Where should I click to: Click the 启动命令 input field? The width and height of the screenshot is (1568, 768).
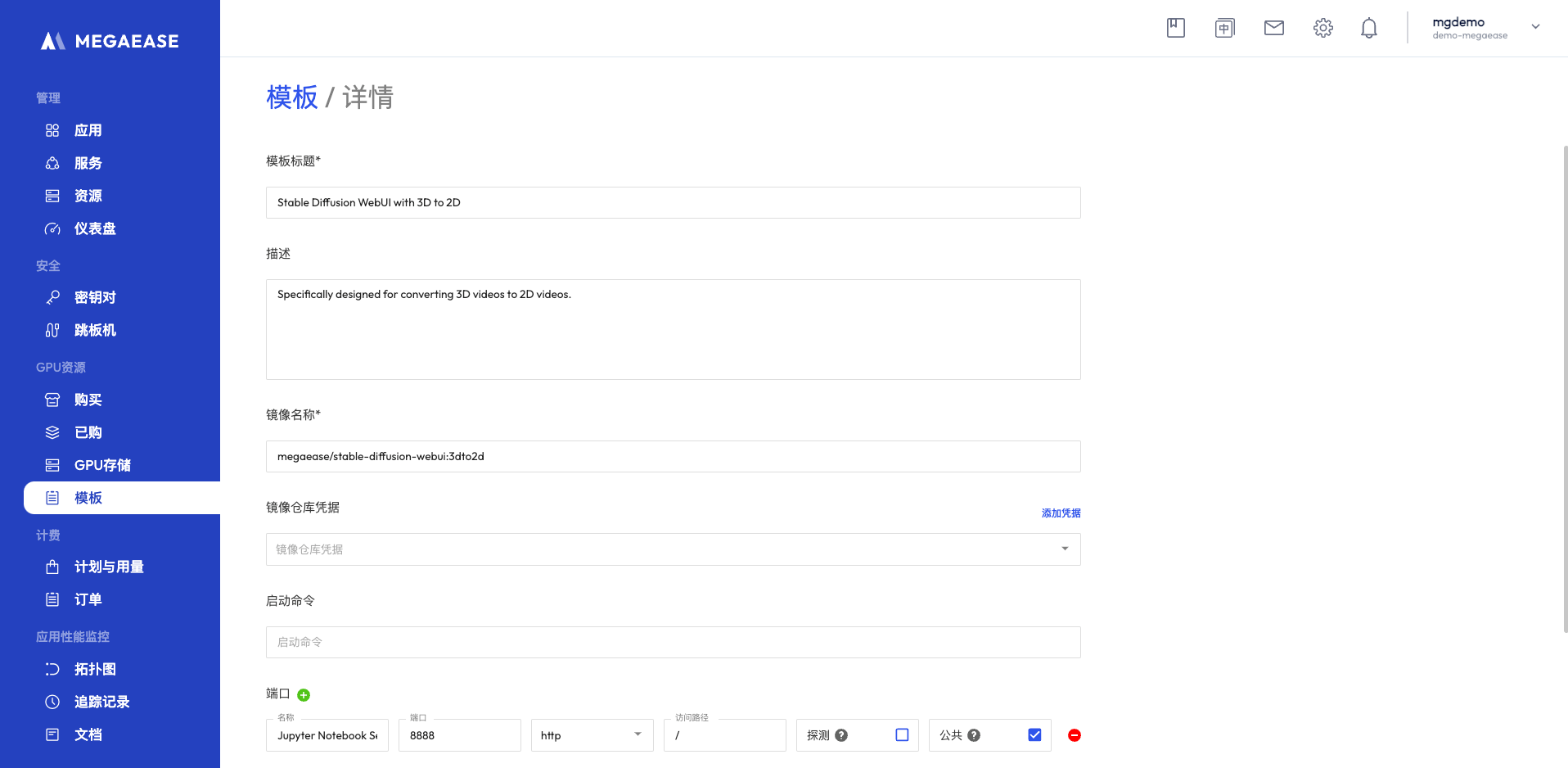(673, 643)
